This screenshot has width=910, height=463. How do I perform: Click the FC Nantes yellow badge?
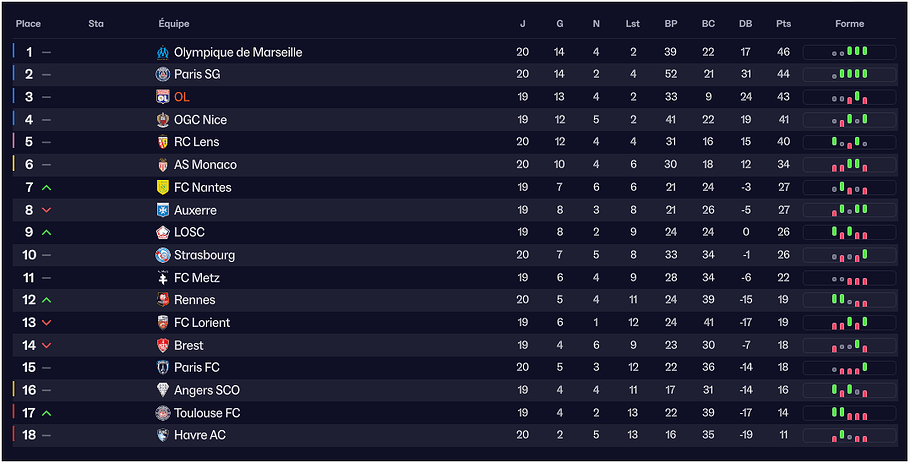click(x=163, y=187)
